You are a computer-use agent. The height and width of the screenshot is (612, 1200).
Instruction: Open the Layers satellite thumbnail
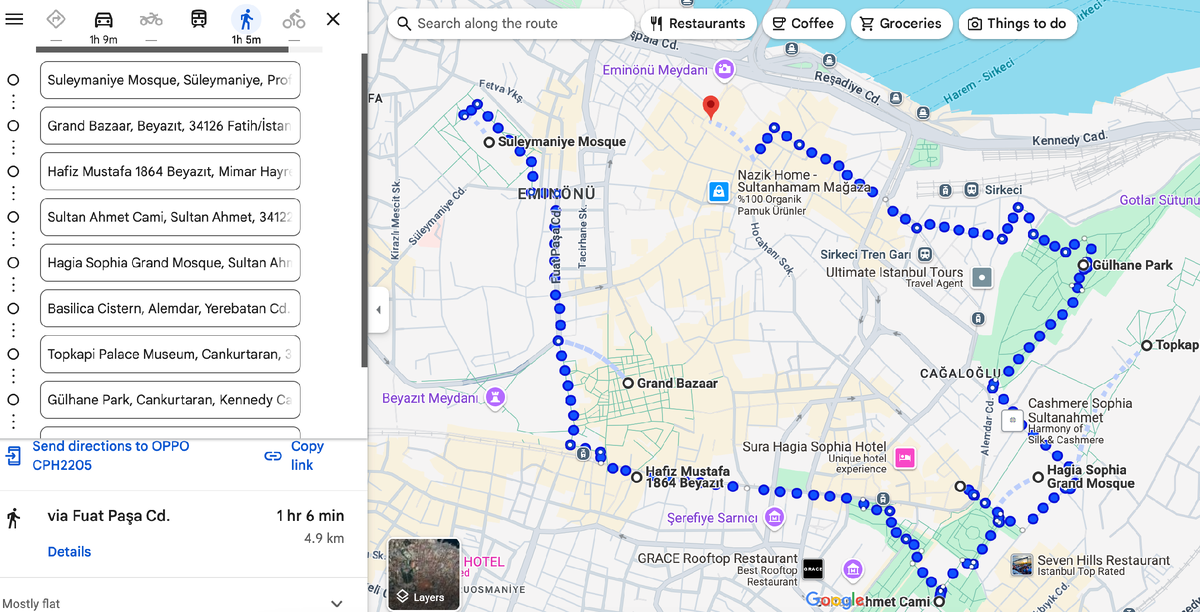point(423,575)
